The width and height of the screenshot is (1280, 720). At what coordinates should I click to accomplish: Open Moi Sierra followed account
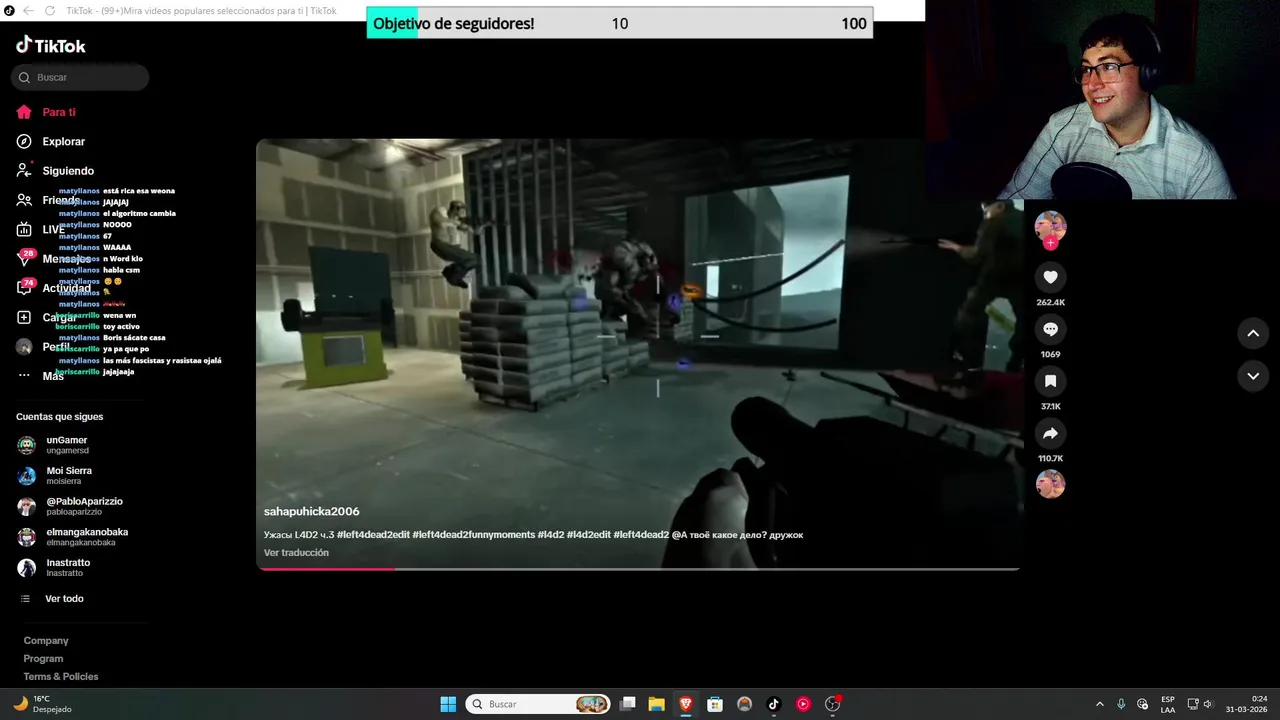(70, 475)
